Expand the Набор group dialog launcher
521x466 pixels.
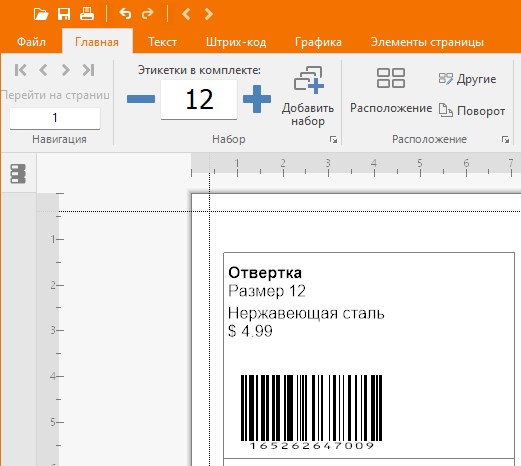click(x=333, y=140)
